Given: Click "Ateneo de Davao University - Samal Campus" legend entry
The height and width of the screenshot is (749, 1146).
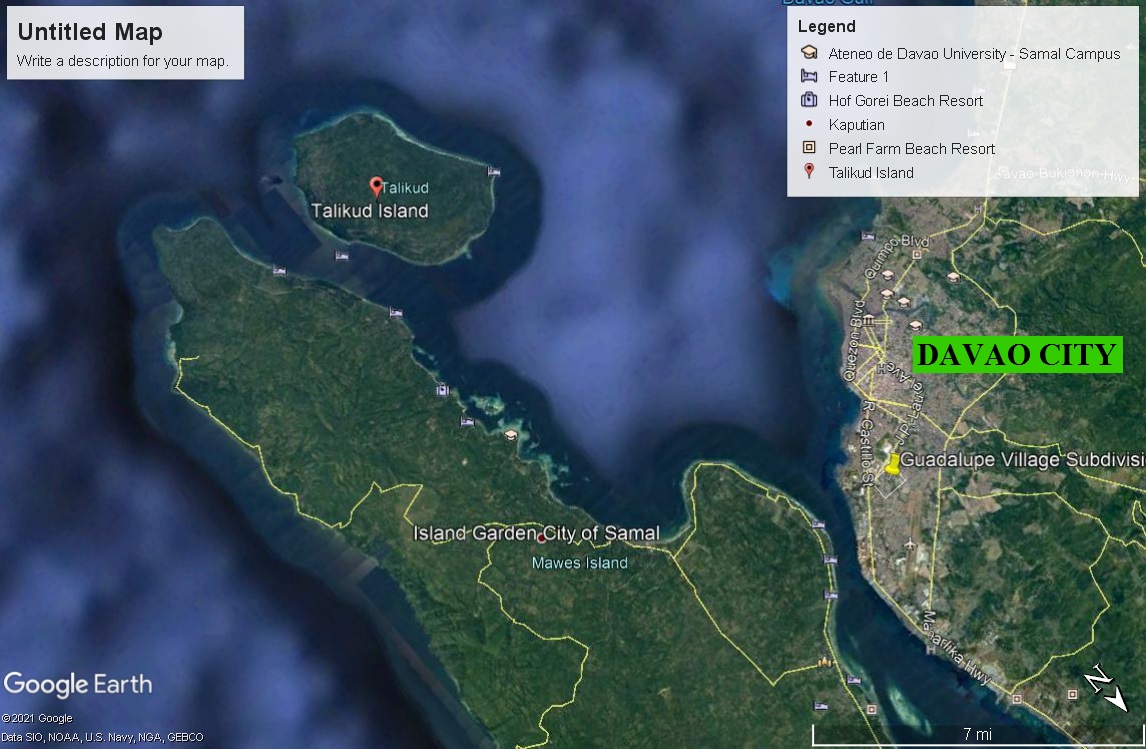Looking at the screenshot, I should 974,54.
